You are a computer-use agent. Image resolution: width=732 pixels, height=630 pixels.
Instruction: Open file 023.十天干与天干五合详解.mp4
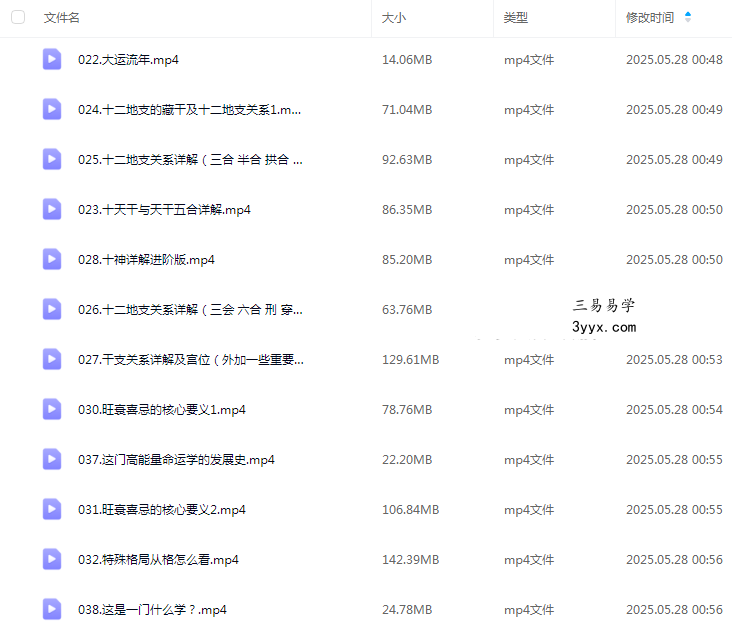point(164,210)
